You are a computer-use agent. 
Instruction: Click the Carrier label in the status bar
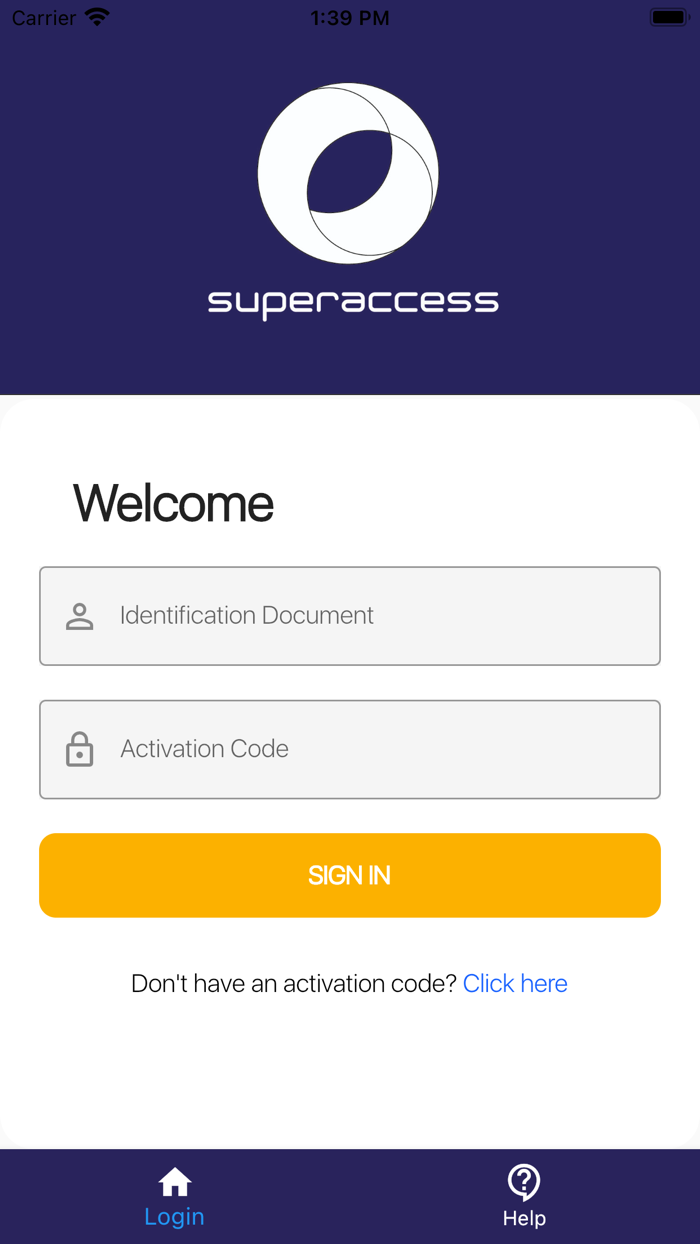click(x=42, y=17)
